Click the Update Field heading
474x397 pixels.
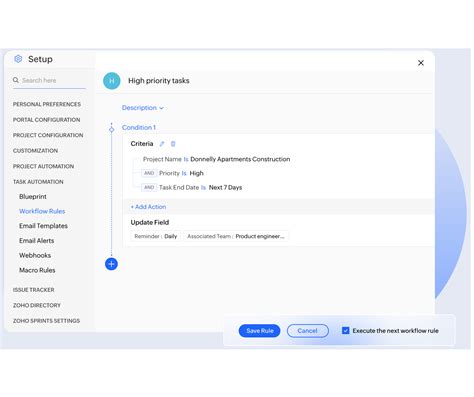[150, 222]
